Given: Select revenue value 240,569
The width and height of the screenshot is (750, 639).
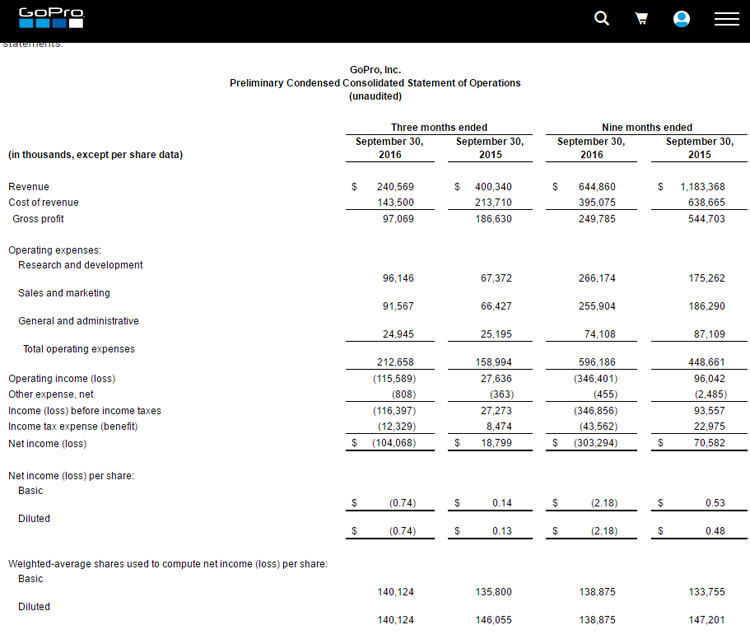Looking at the screenshot, I should [395, 187].
